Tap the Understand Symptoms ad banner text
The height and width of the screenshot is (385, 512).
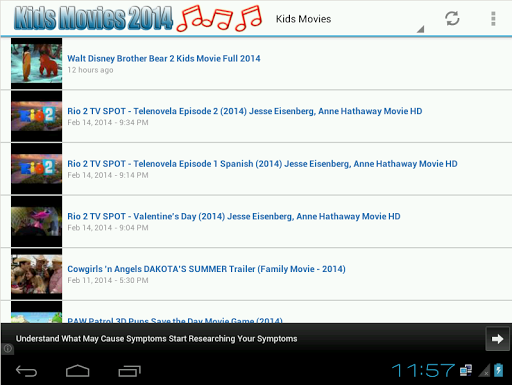pyautogui.click(x=156, y=339)
